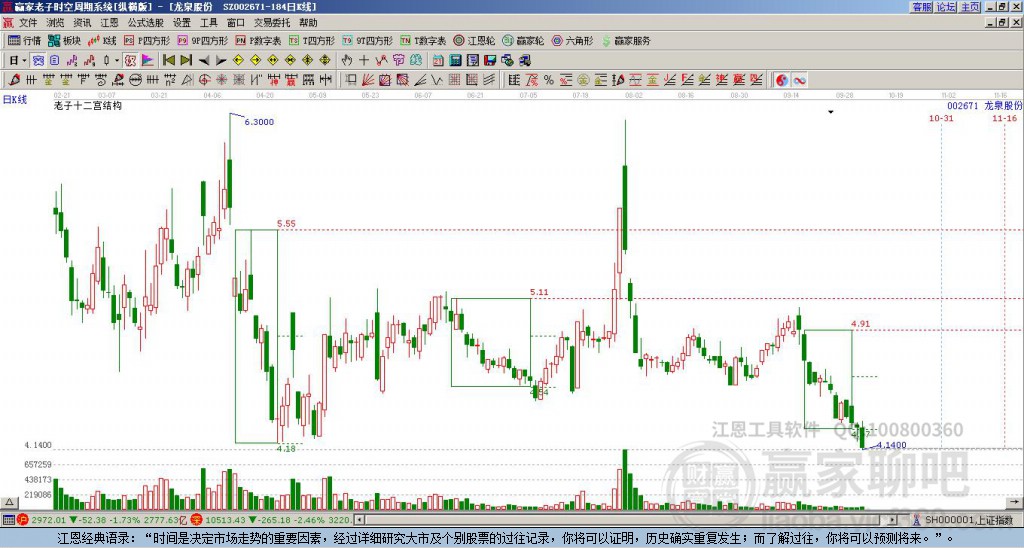
Task: Click the collapse triangle button above status bar
Action: pos(9,502)
